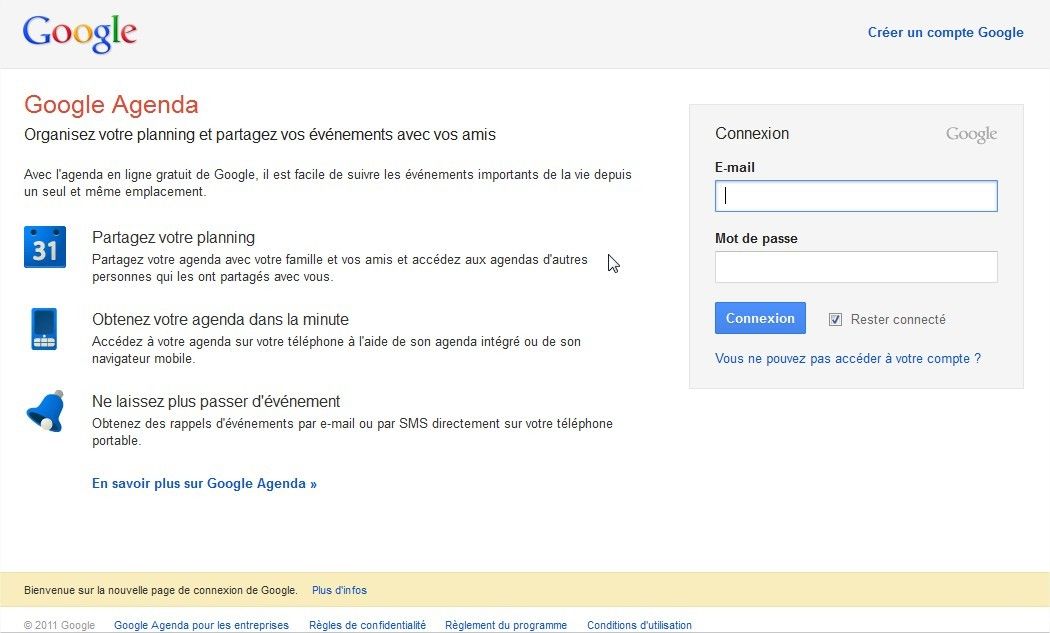The width and height of the screenshot is (1050, 633).
Task: Click the blue calendar 31 icon
Action: [45, 247]
